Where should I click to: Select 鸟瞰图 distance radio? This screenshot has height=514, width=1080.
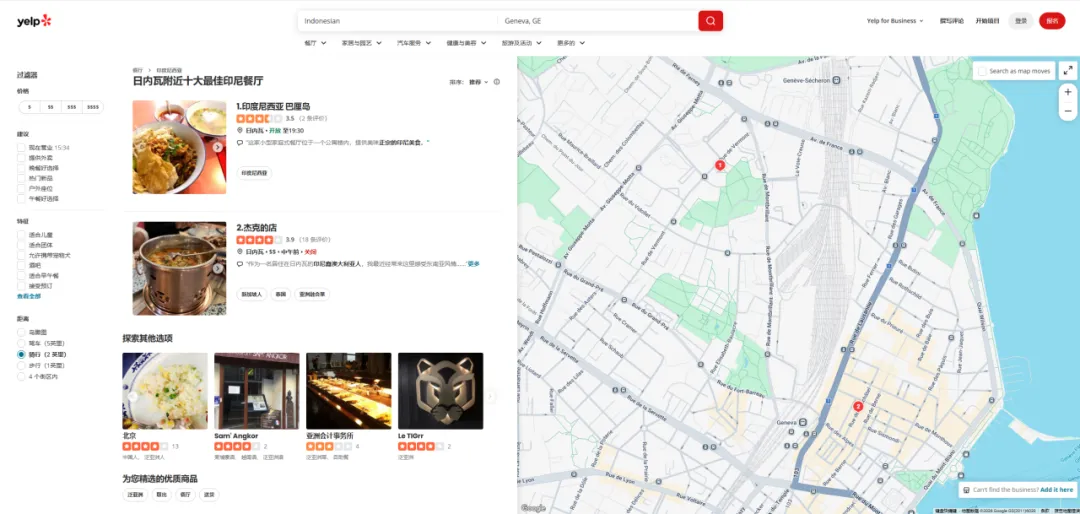(21, 332)
